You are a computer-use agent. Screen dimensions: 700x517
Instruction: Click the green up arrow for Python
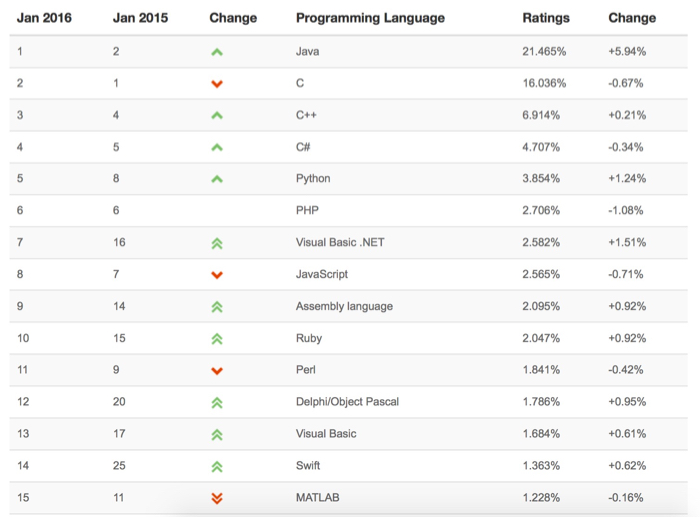tap(217, 180)
